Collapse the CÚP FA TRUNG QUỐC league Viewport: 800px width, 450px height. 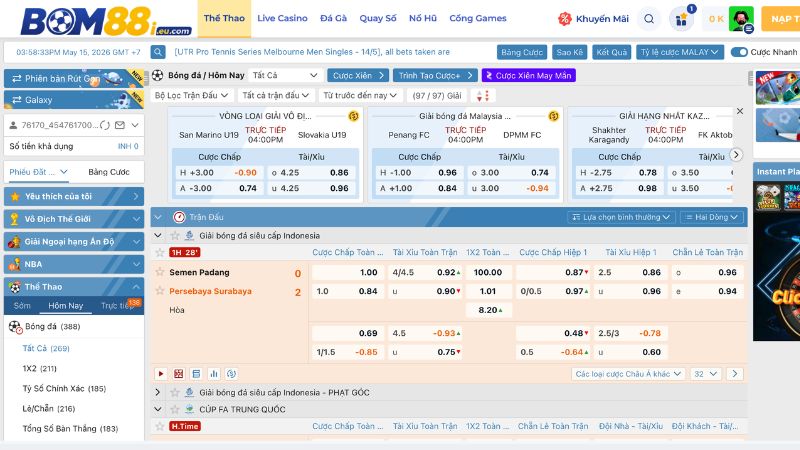[x=158, y=409]
